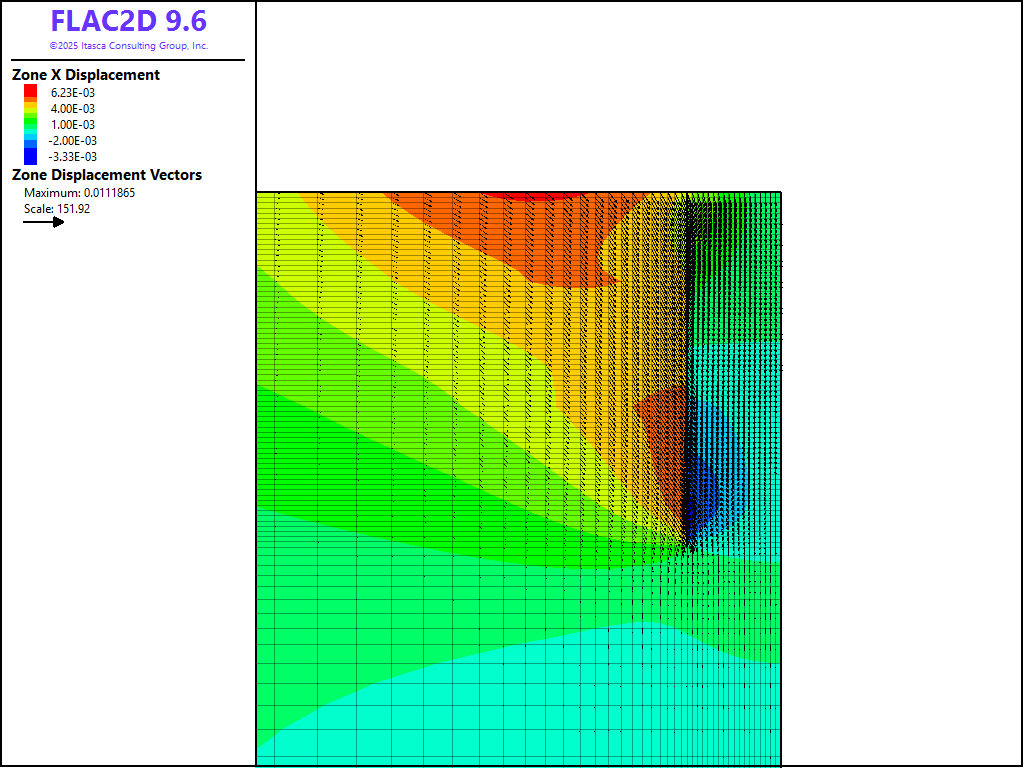1024x768 pixels.
Task: Select the Zone X Displacement legend heading
Action: pos(86,75)
